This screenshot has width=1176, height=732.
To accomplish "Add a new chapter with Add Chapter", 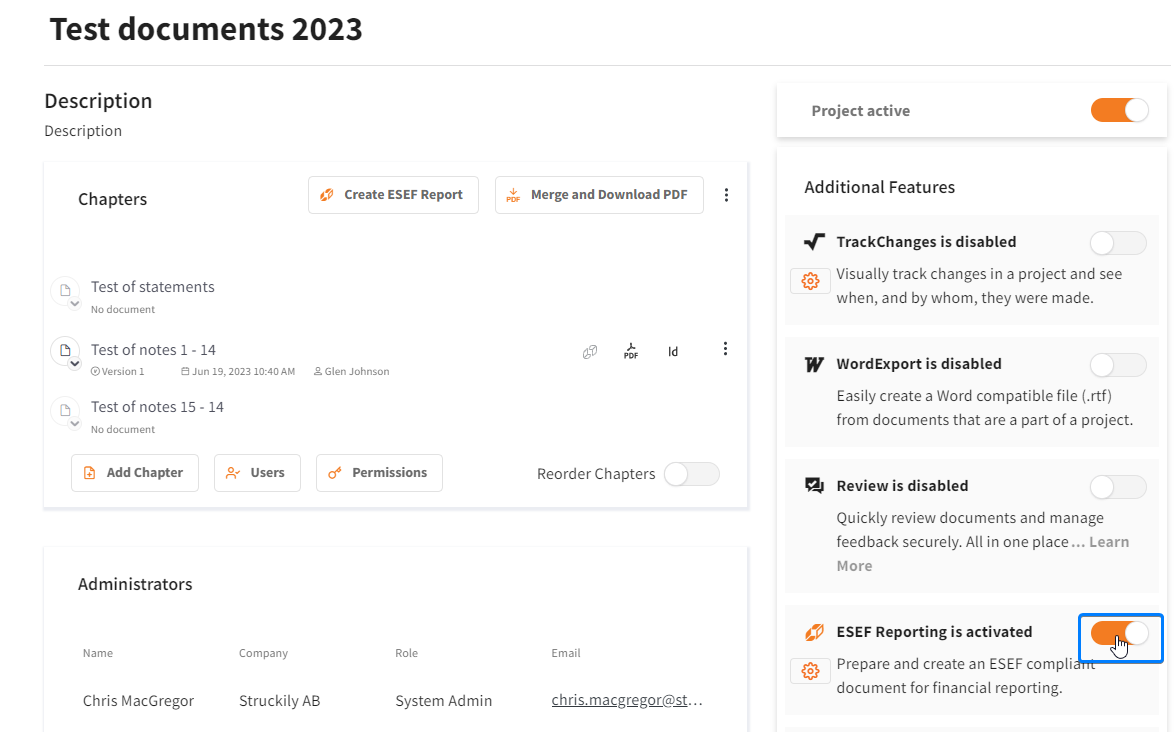I will pos(135,472).
